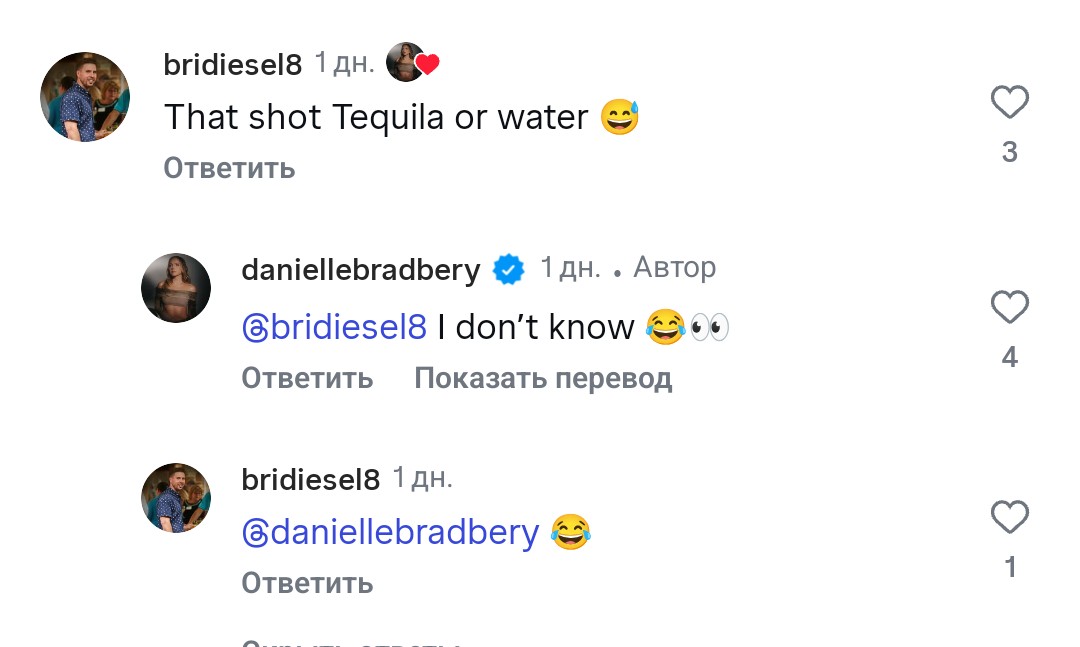This screenshot has width=1080, height=647.
Task: Open bridiesel8's avatar on the top comment
Action: (x=85, y=97)
